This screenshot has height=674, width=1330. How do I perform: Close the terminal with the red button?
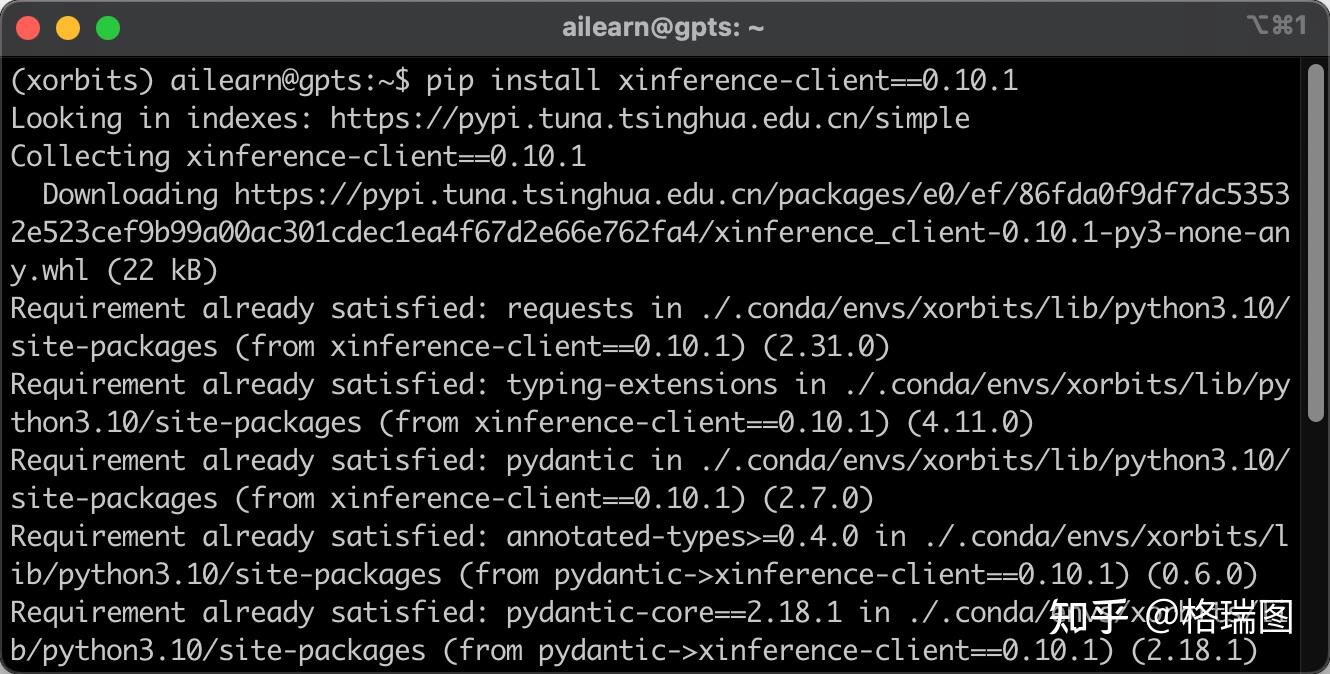[x=28, y=28]
